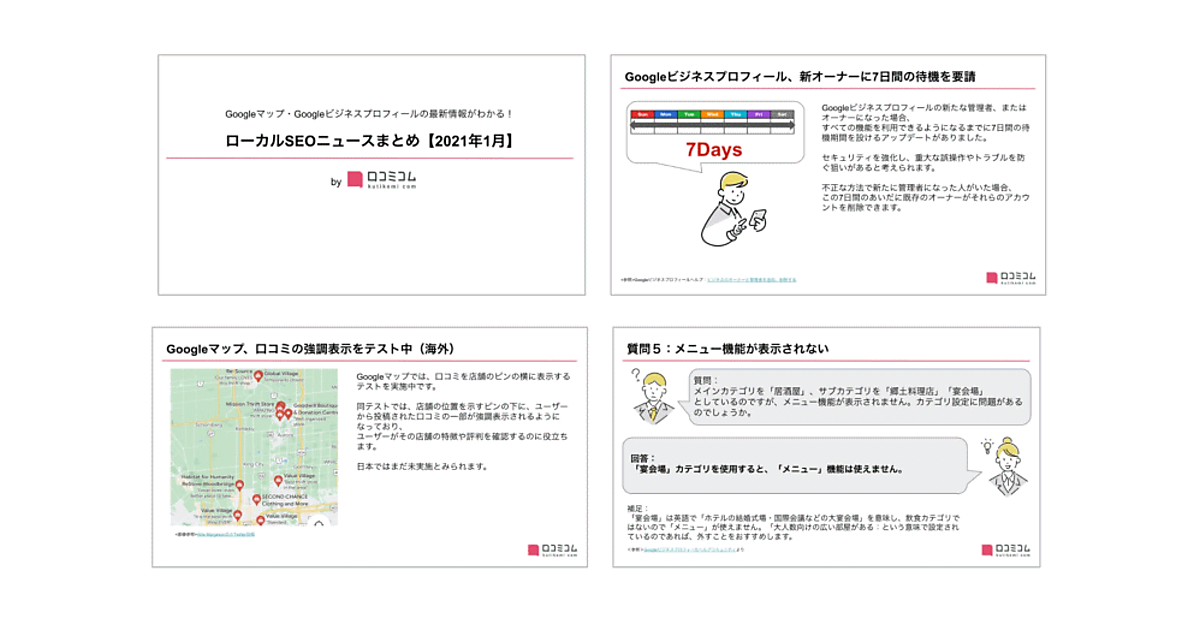Screen dimensions: 1200x630
Task: Click the Google Maps screenshot image
Action: point(254,447)
